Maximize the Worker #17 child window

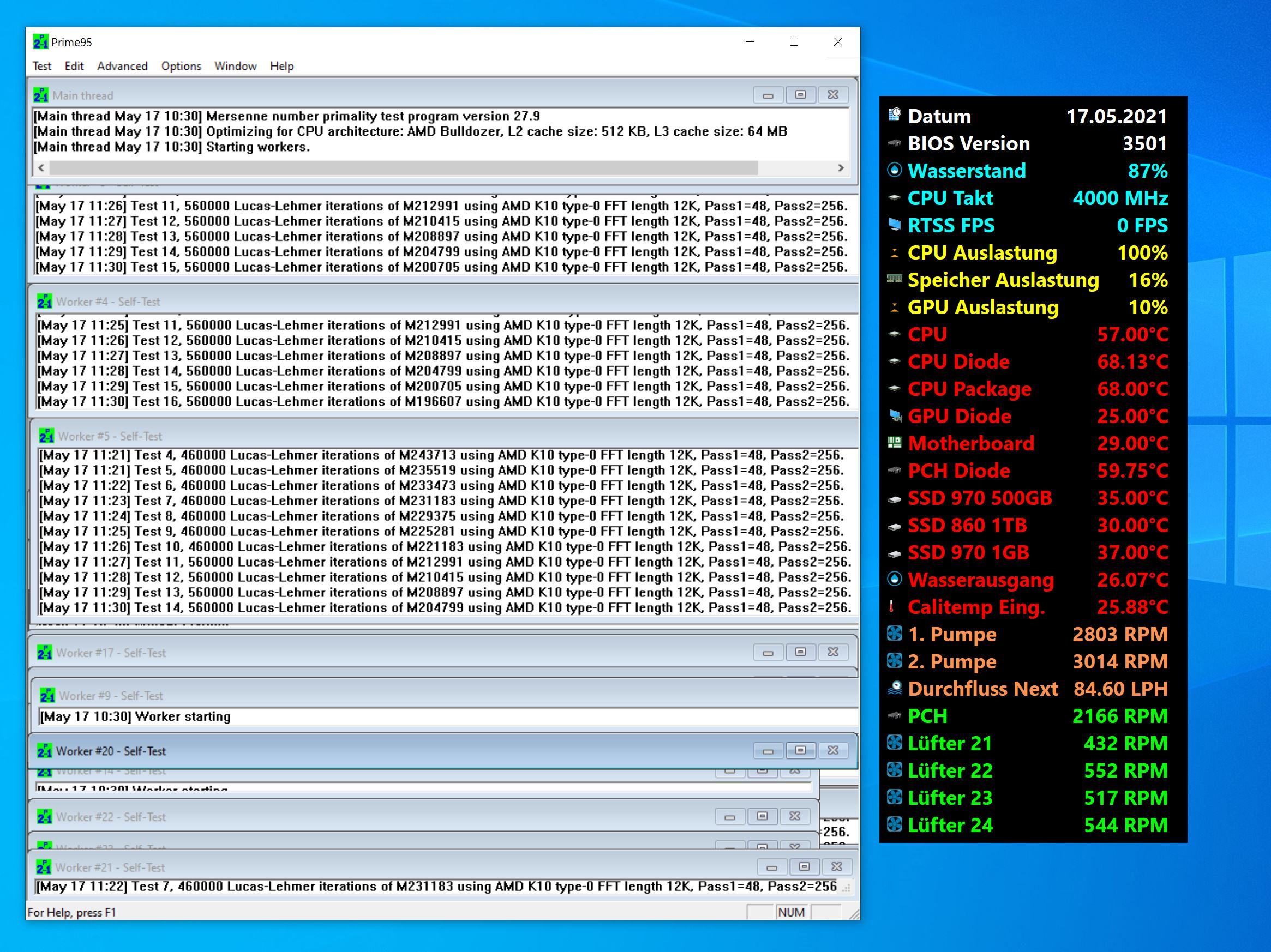point(800,652)
